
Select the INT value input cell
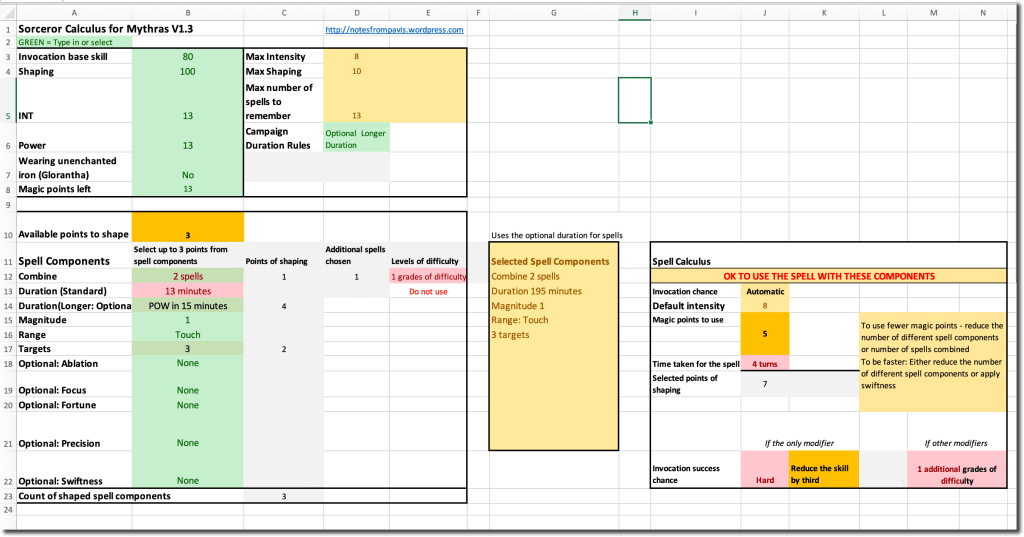tap(188, 116)
